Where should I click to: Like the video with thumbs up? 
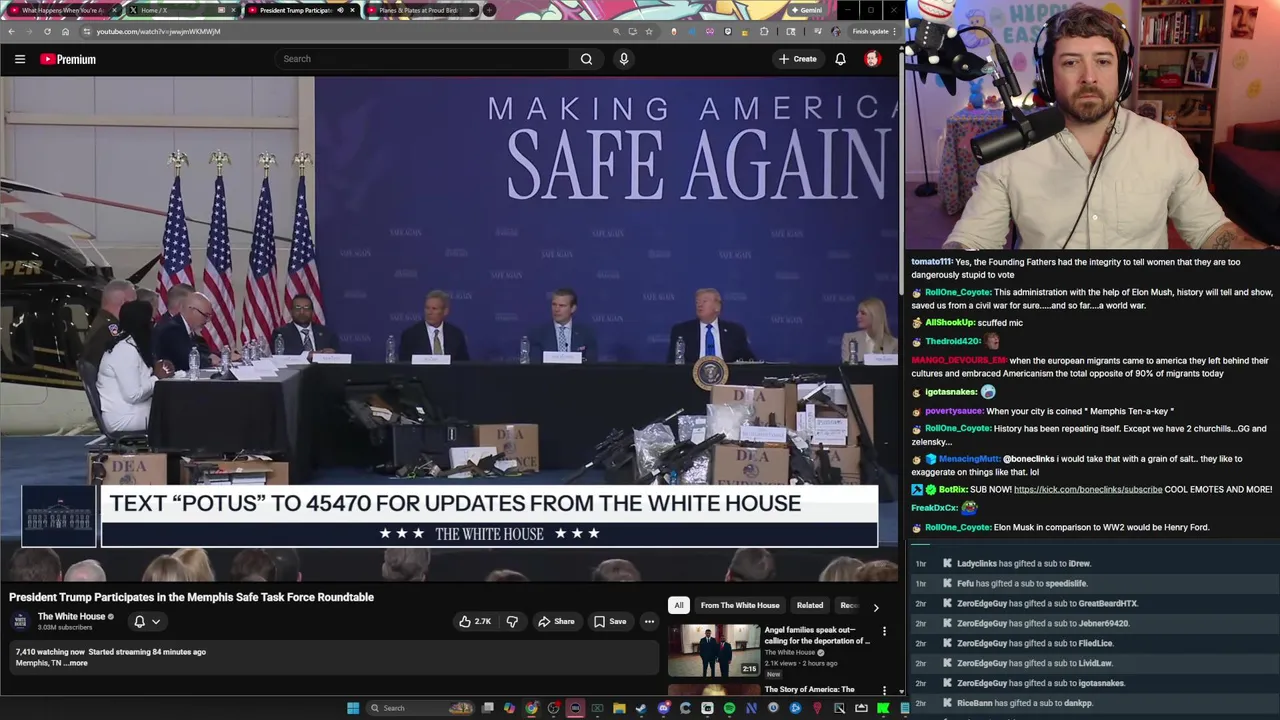(474, 621)
